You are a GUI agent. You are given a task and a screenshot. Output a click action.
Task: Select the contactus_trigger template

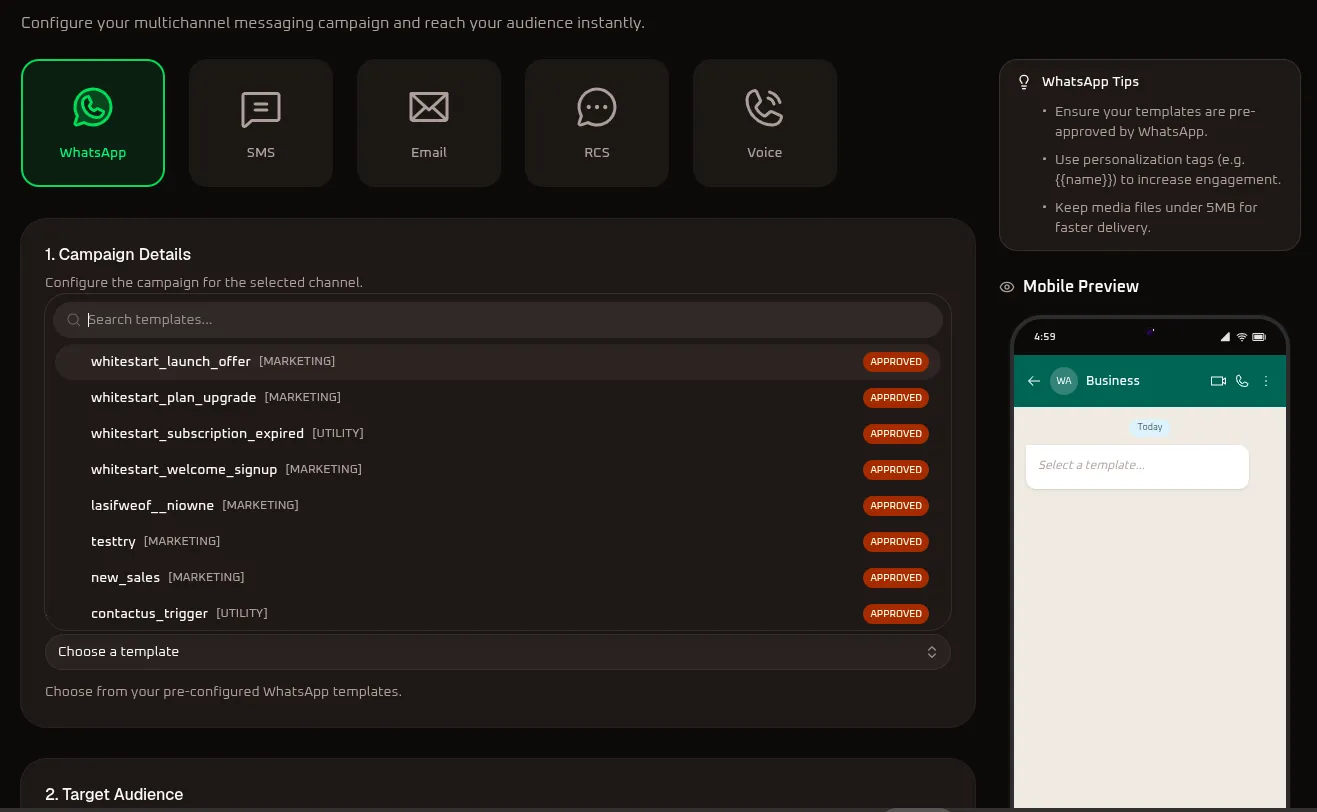click(x=498, y=613)
